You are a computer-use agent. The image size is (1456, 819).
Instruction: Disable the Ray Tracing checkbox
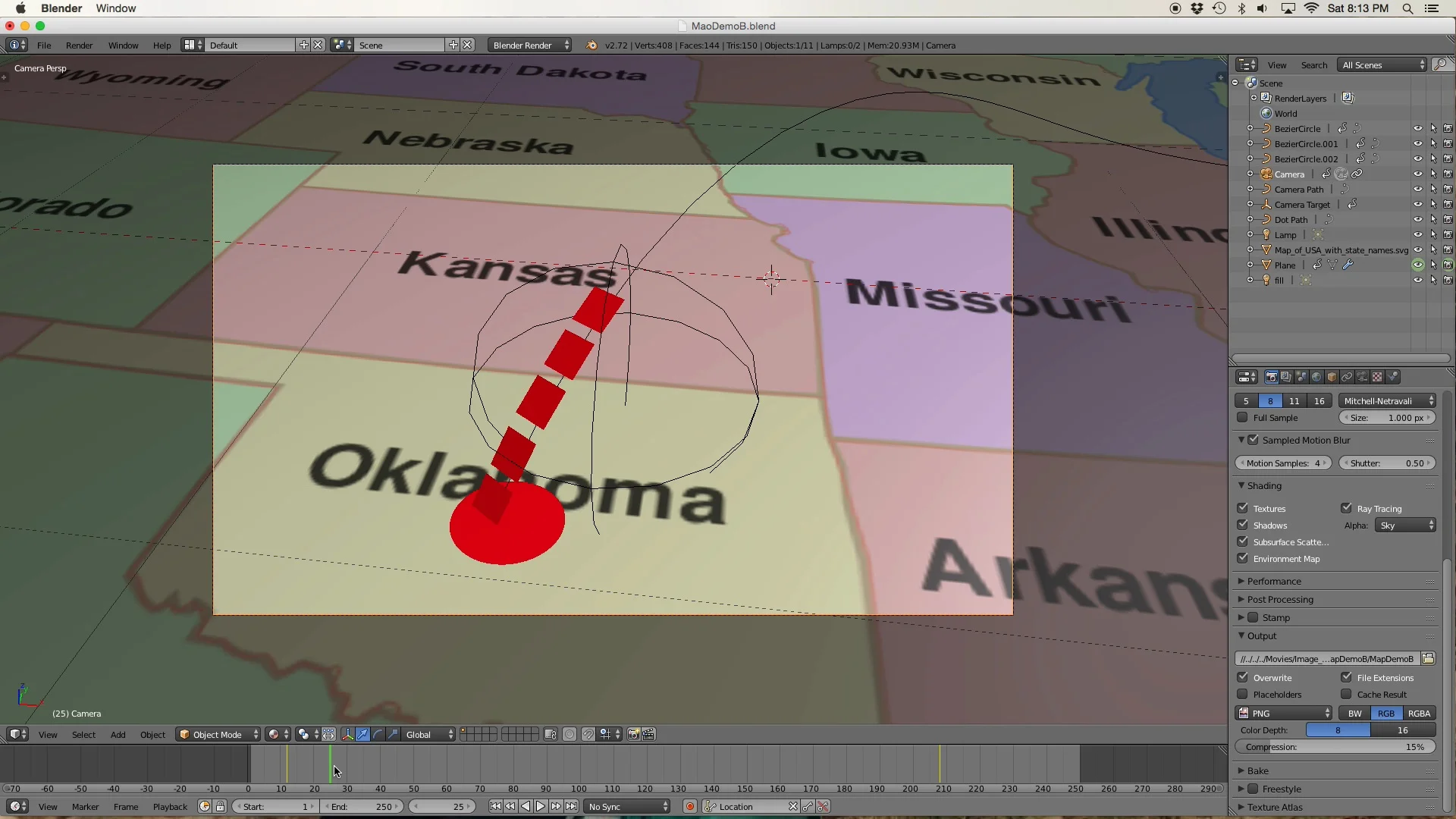(1346, 508)
